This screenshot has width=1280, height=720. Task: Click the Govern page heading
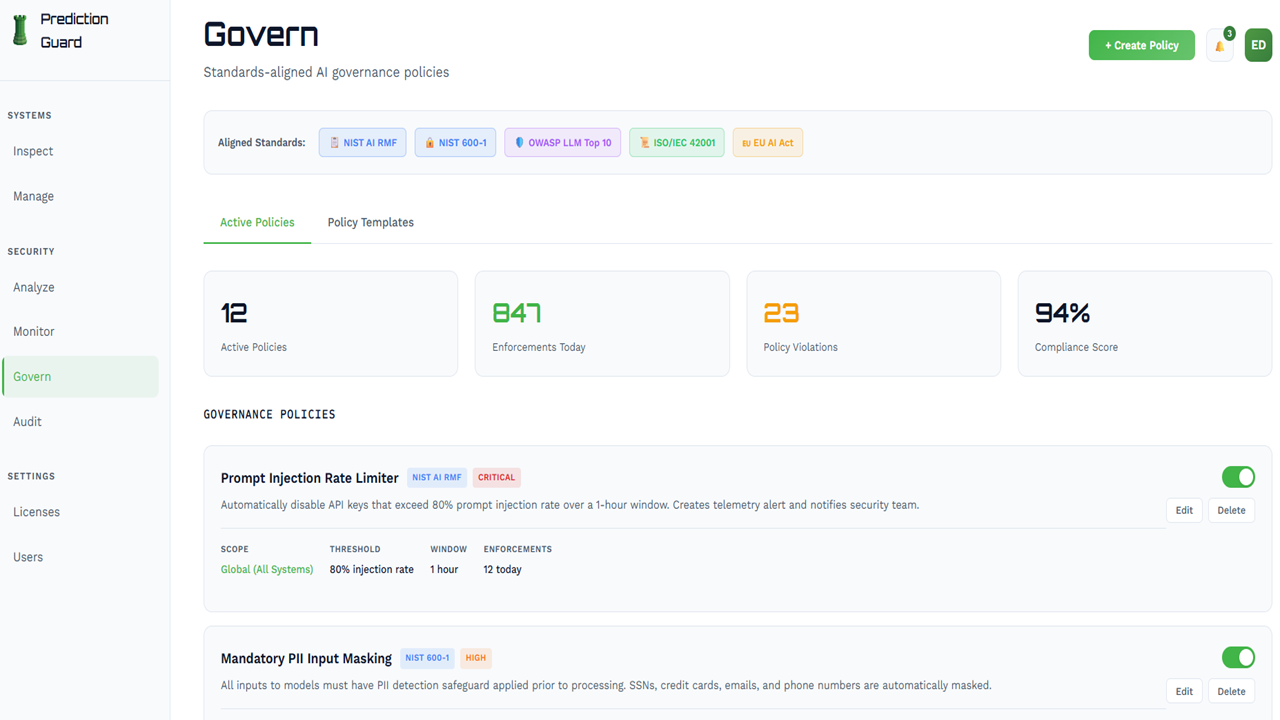261,35
